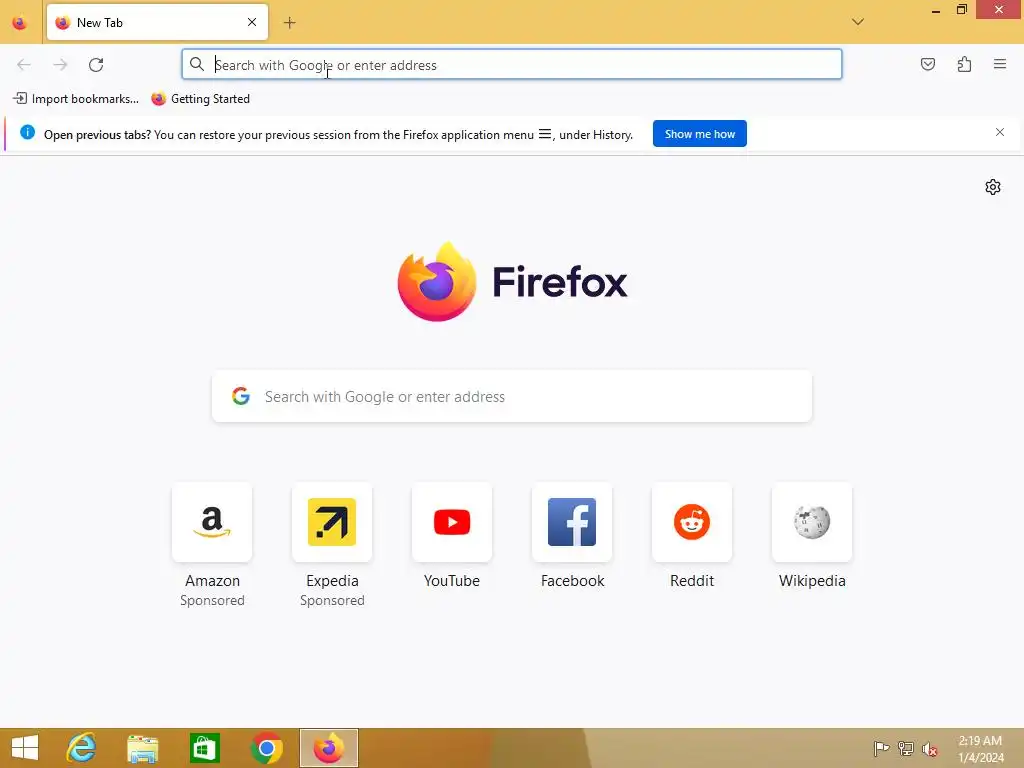Focus the address bar search field
The height and width of the screenshot is (768, 1024).
(x=511, y=65)
